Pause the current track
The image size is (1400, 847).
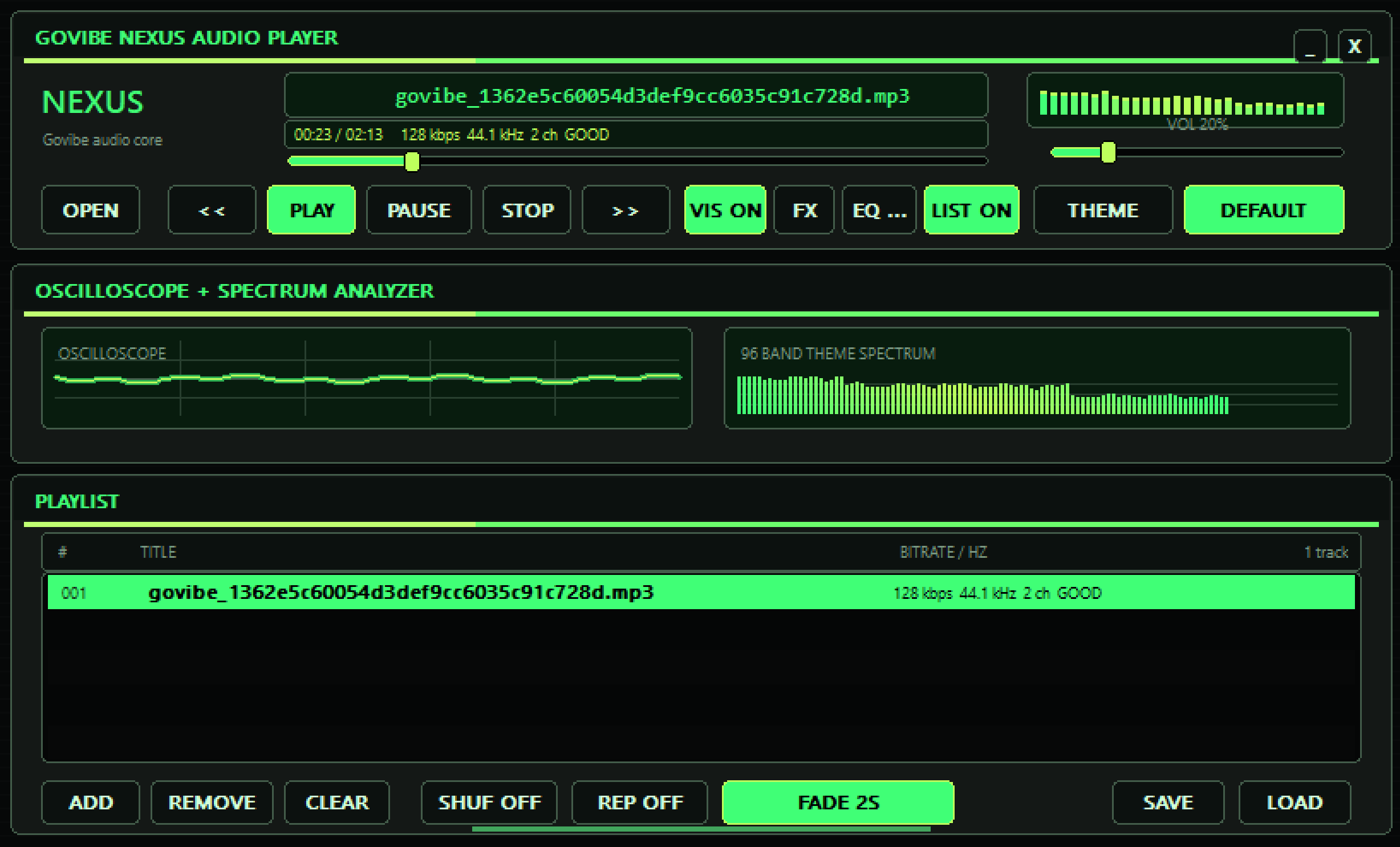[x=419, y=210]
